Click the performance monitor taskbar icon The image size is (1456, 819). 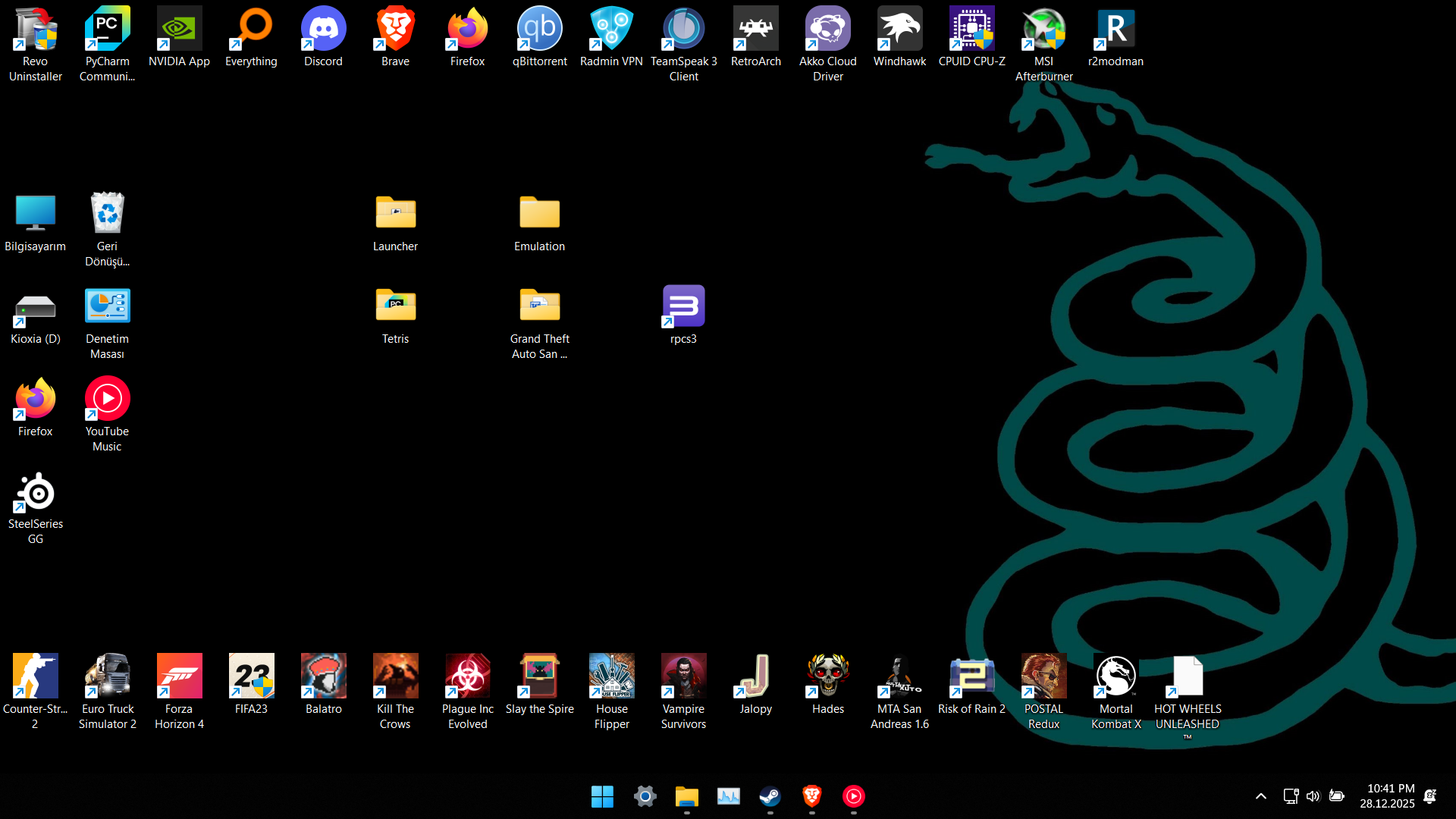728,796
